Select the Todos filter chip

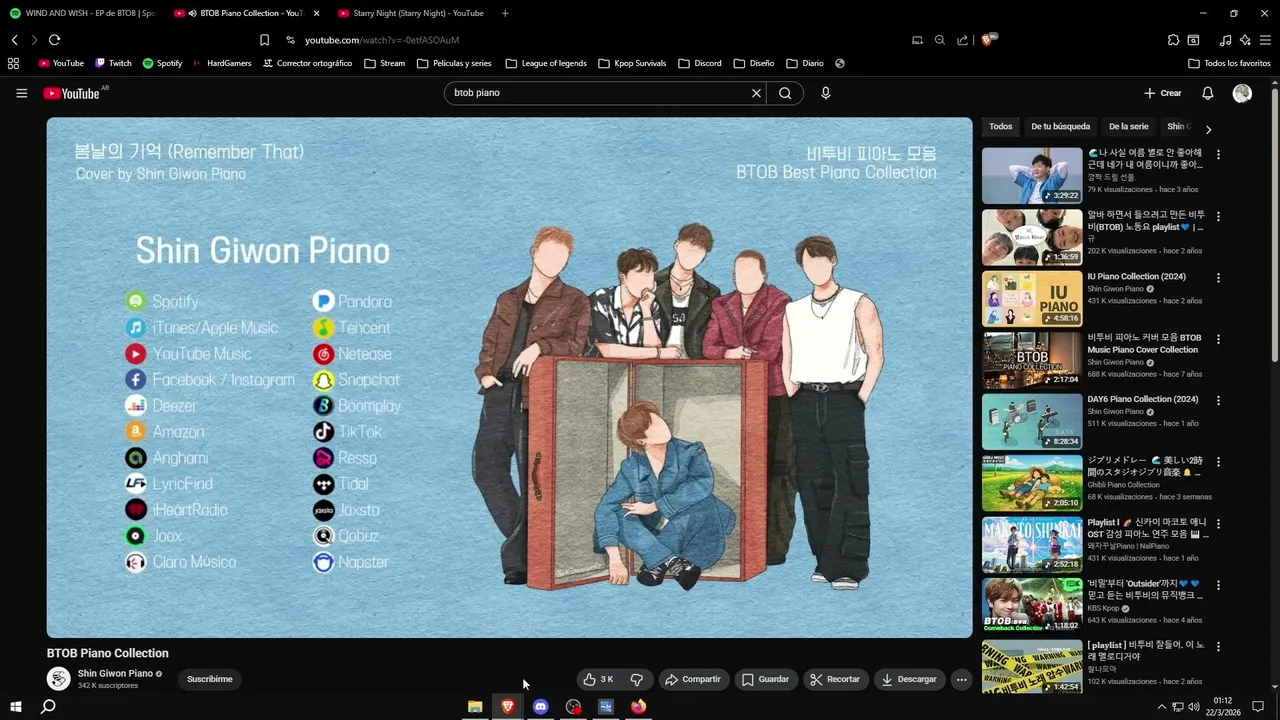(1000, 127)
